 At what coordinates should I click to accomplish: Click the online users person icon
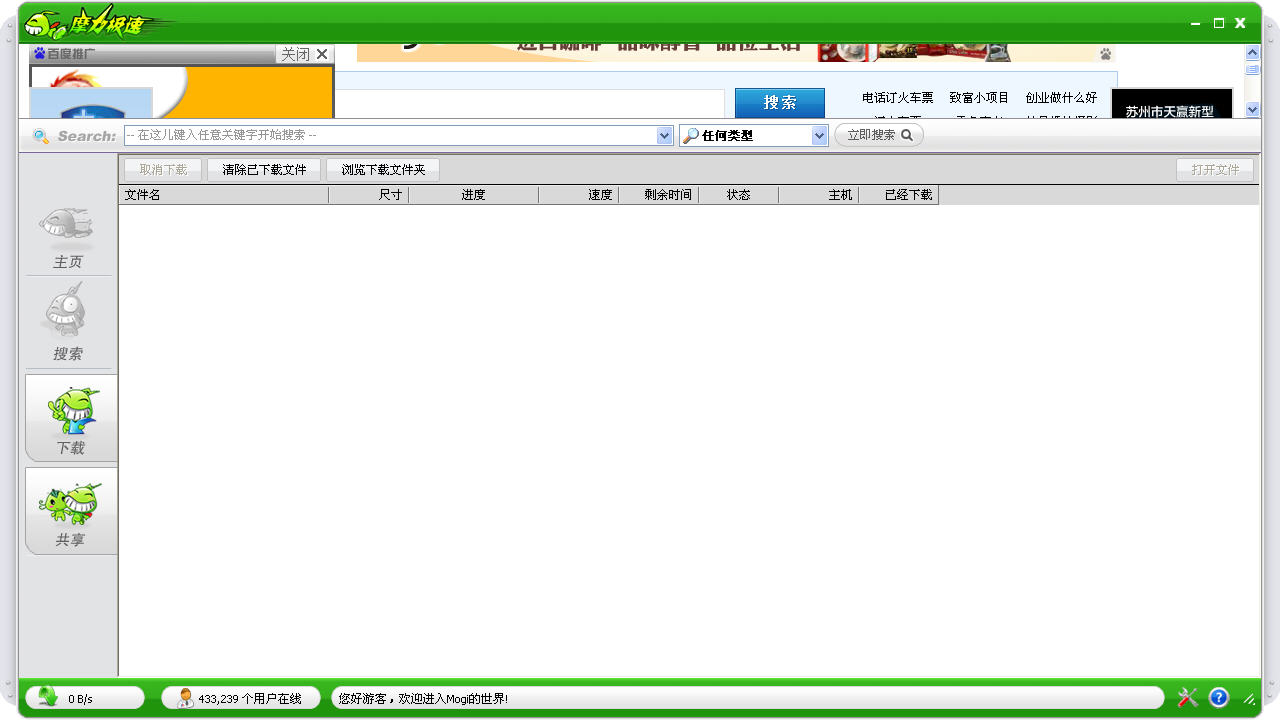[185, 698]
